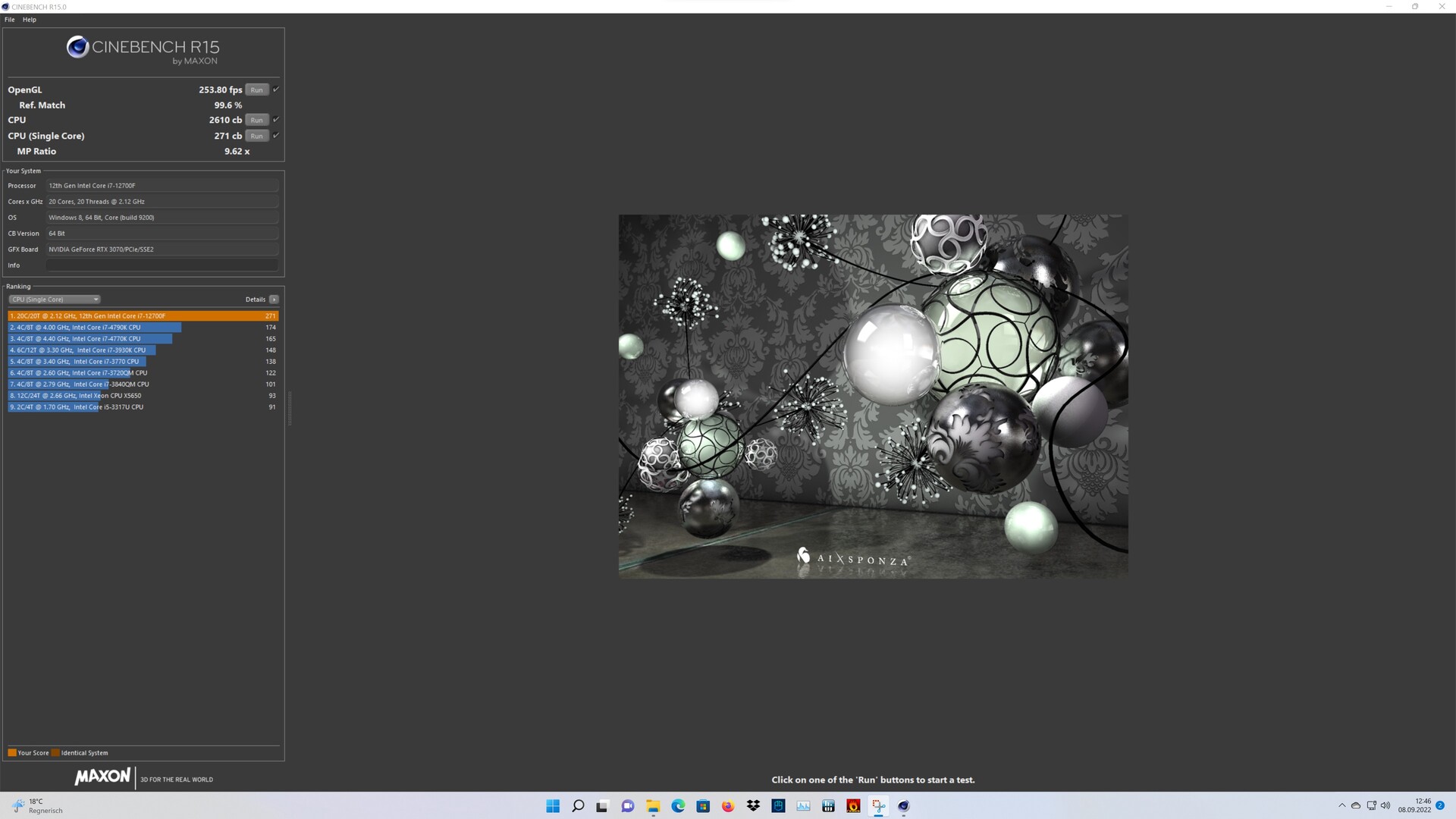Click the Cinebench R15 logo sphere

coord(77,47)
